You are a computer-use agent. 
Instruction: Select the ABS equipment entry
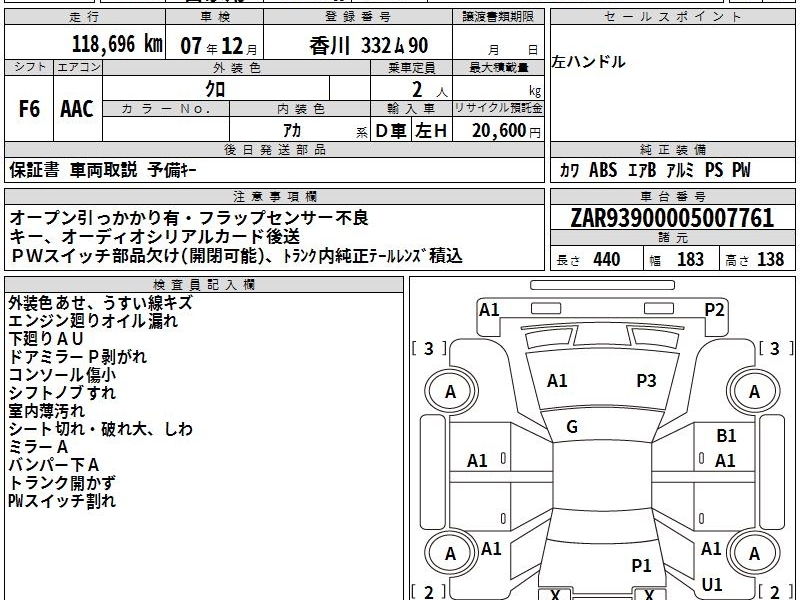[x=603, y=170]
